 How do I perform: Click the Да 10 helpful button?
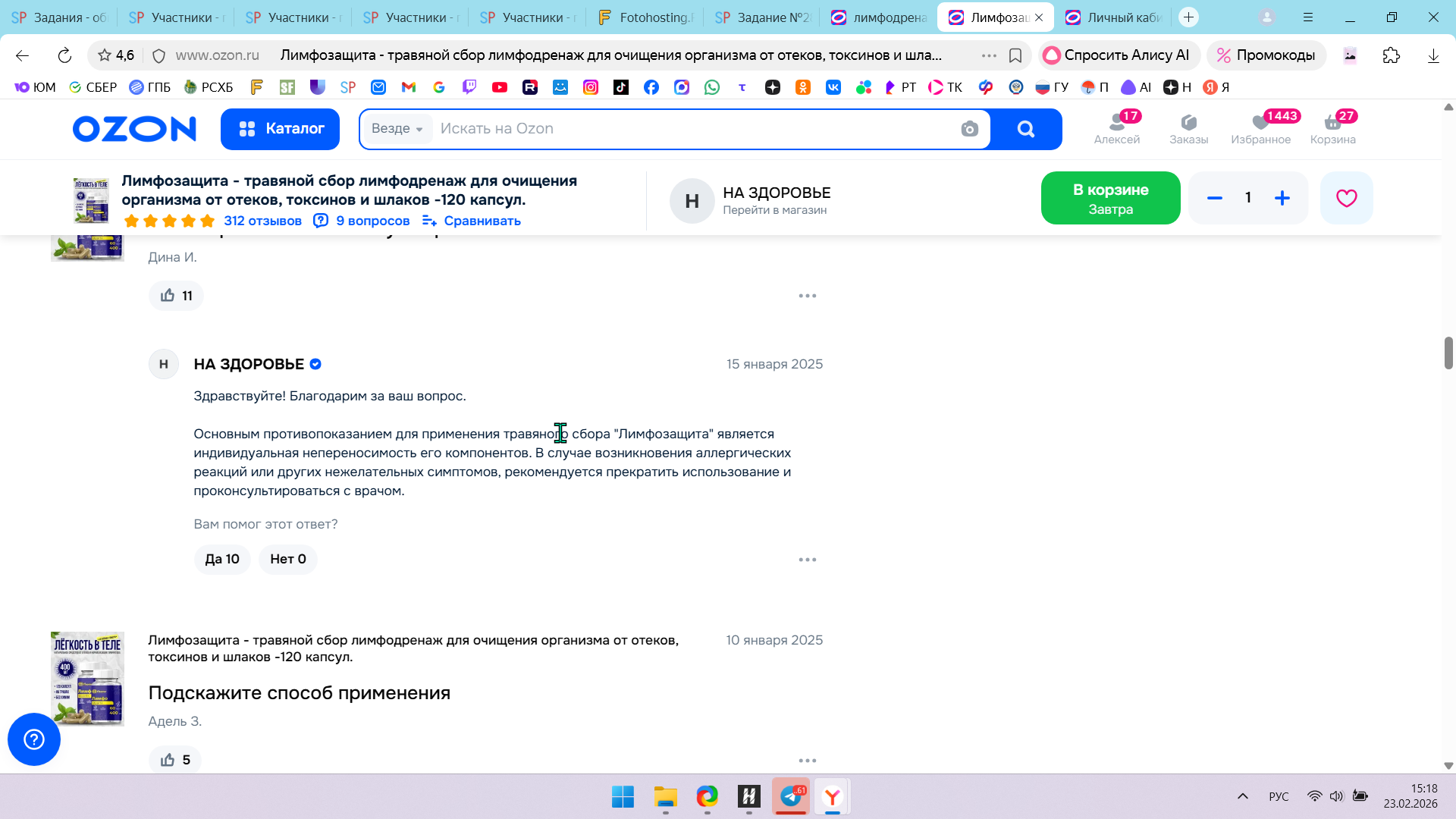221,560
